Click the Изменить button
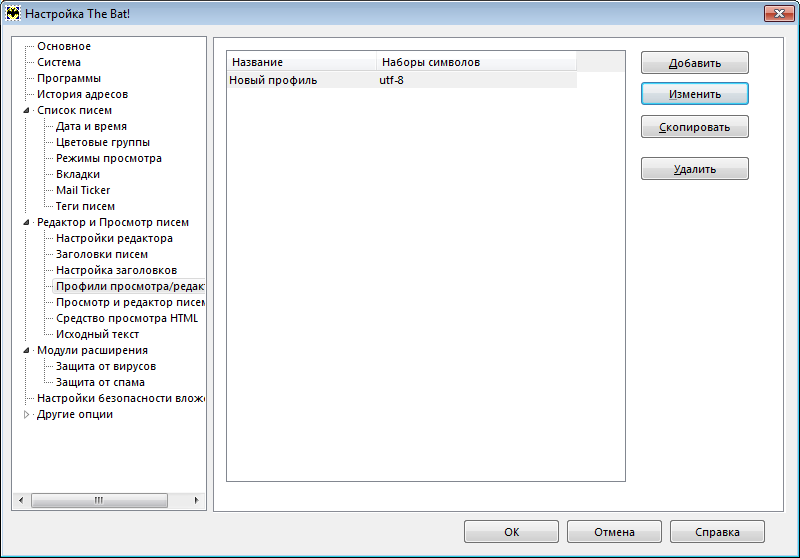Screen dimensions: 800x558 [694, 94]
